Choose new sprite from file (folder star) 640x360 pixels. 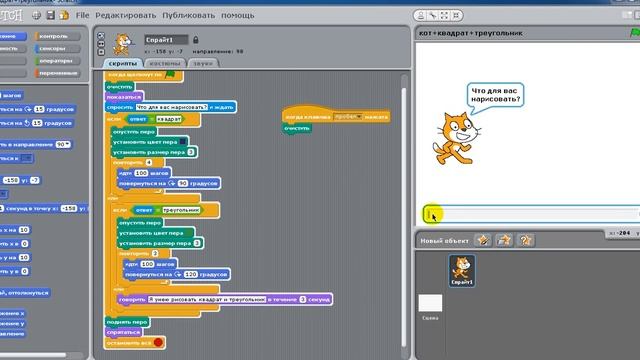(504, 240)
